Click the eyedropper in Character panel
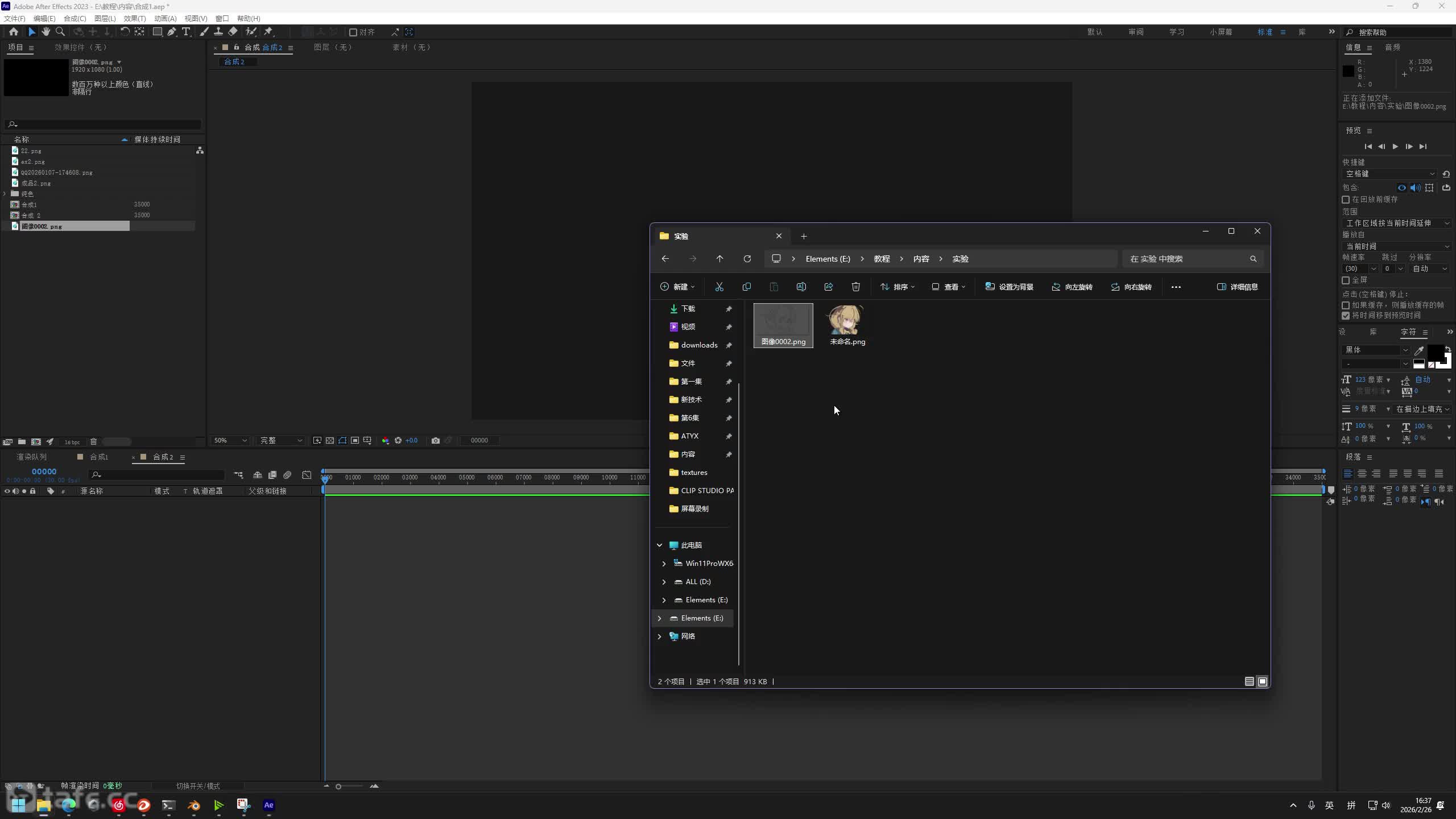This screenshot has width=1456, height=819. tap(1419, 350)
